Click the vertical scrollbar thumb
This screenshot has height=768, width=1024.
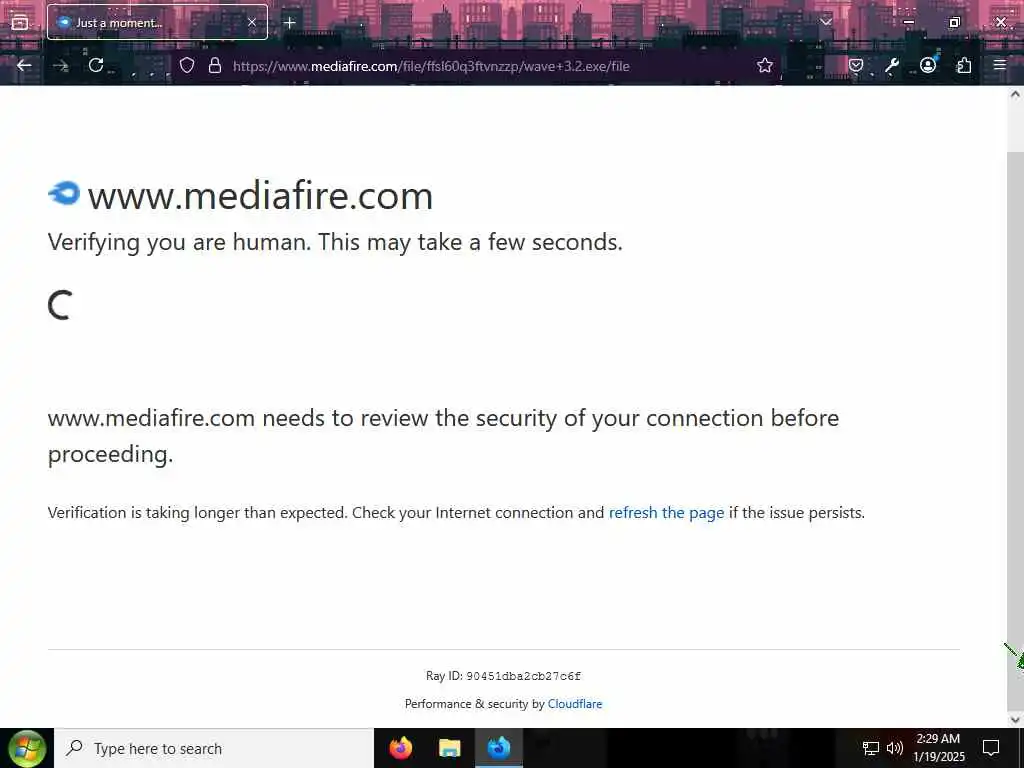tap(1015, 431)
